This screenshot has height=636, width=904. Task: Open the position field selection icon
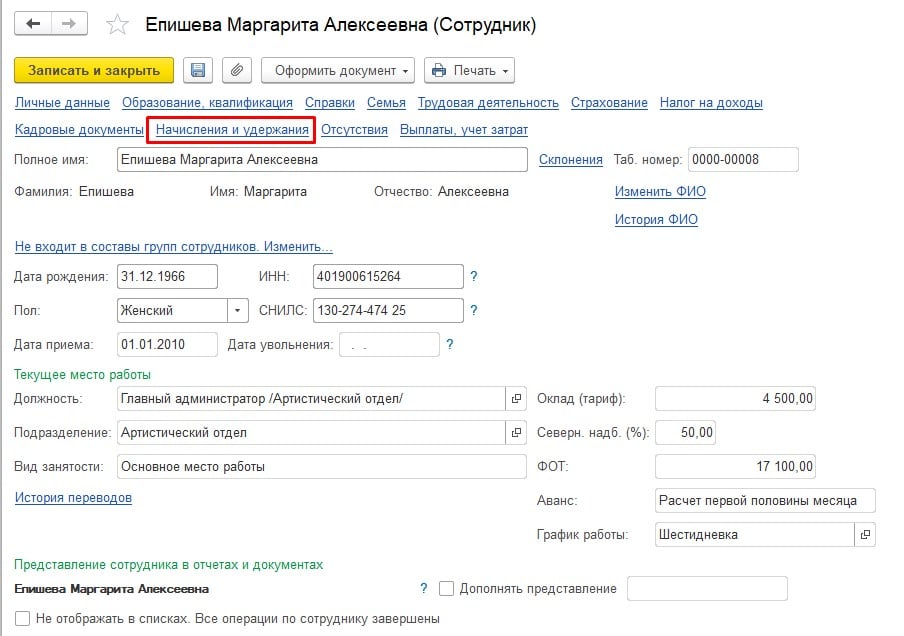[x=516, y=398]
